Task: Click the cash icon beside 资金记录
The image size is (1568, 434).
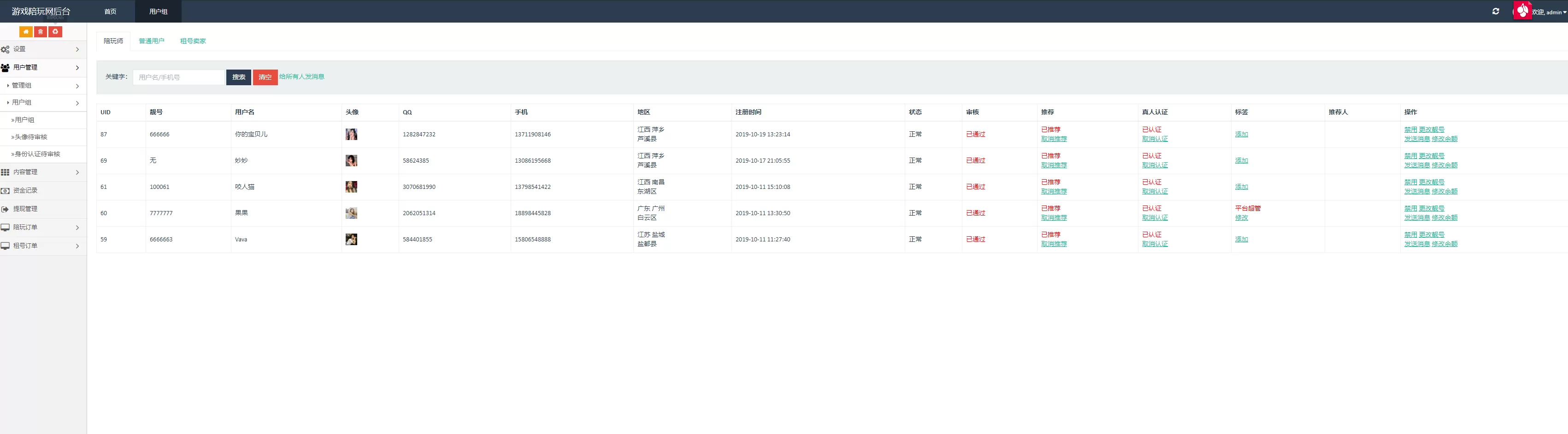Action: (x=6, y=191)
